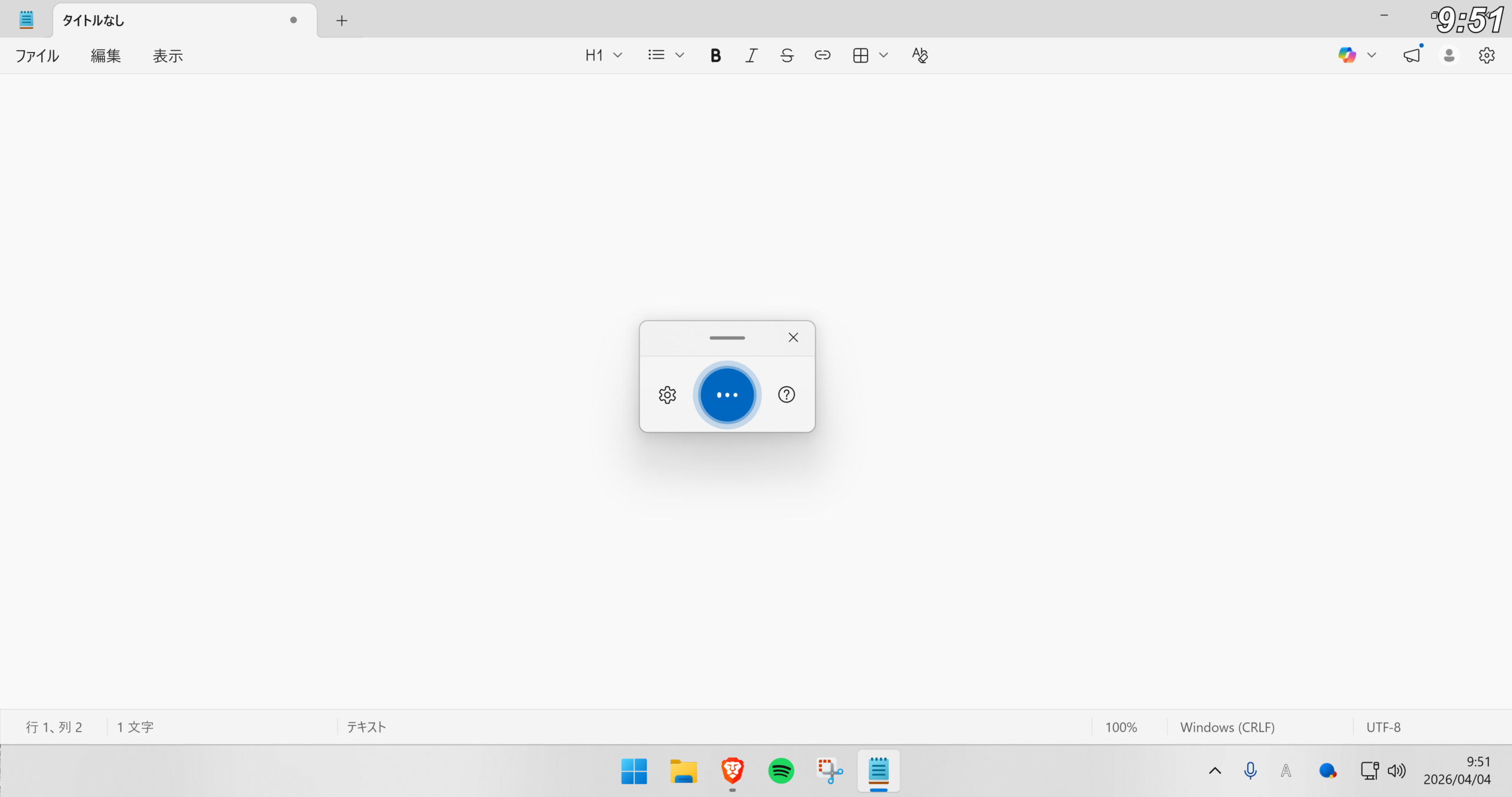This screenshot has height=797, width=1512.
Task: Open the voice typing help icon
Action: [x=786, y=395]
